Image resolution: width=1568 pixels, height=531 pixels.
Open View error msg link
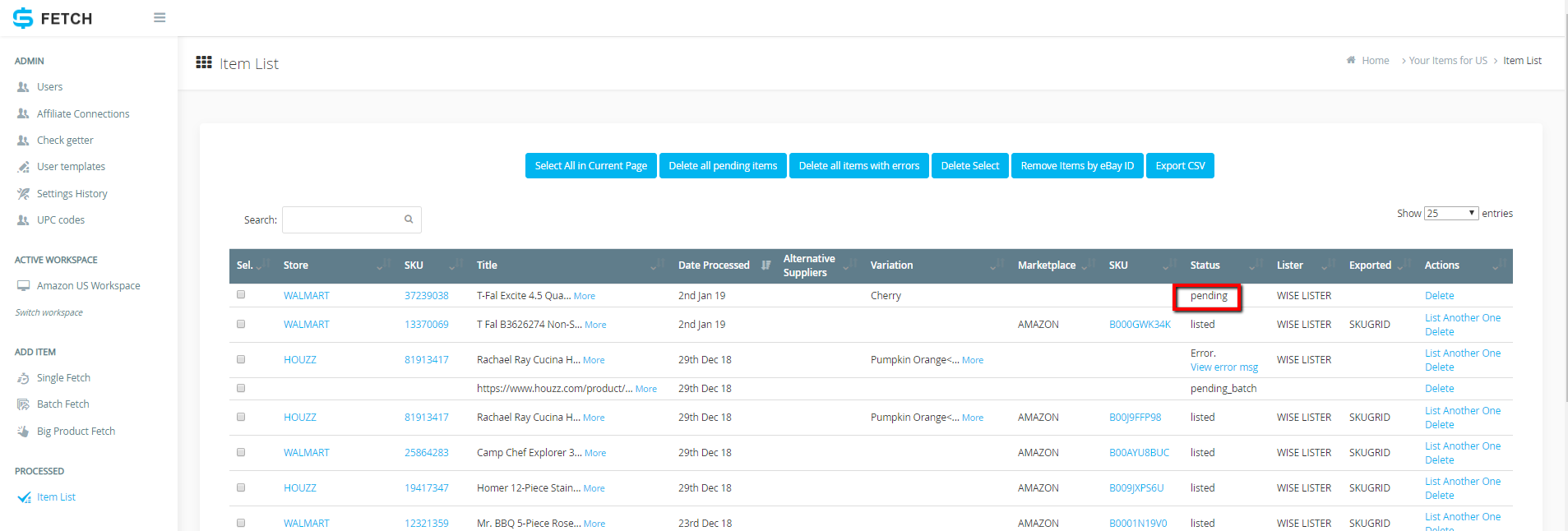point(1224,367)
